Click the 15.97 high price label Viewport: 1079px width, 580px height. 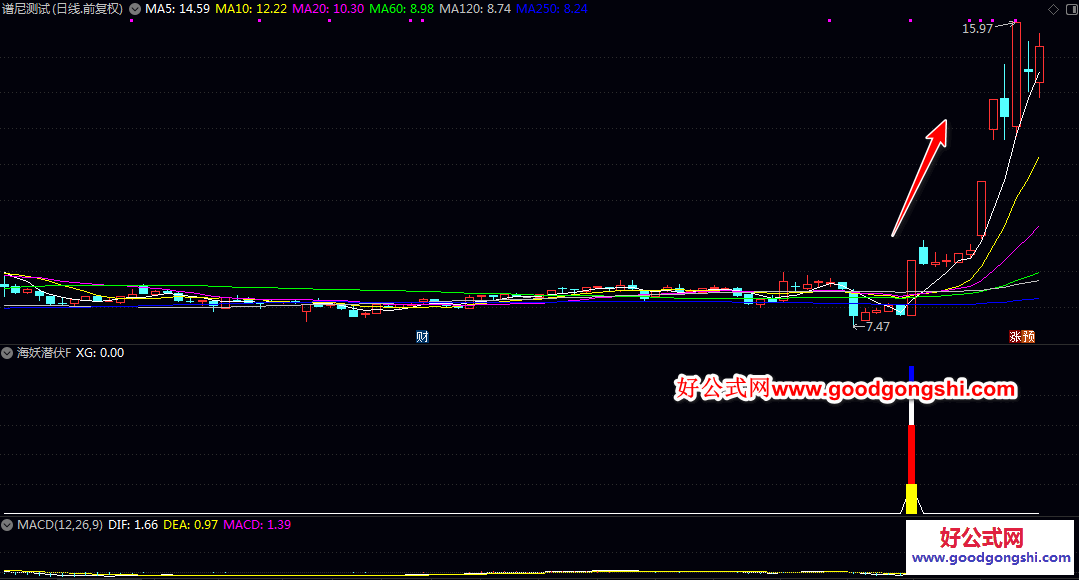(x=978, y=29)
